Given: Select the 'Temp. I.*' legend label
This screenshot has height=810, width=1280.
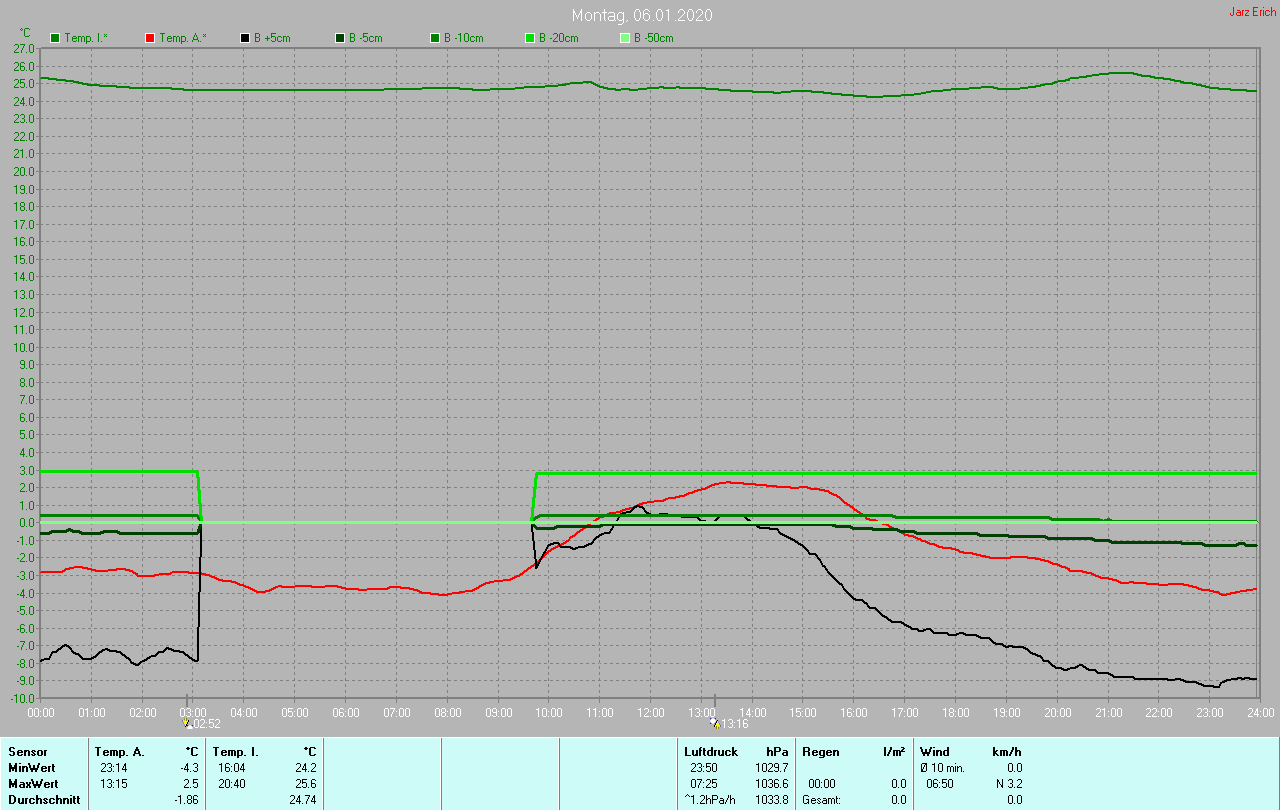Looking at the screenshot, I should click(86, 38).
